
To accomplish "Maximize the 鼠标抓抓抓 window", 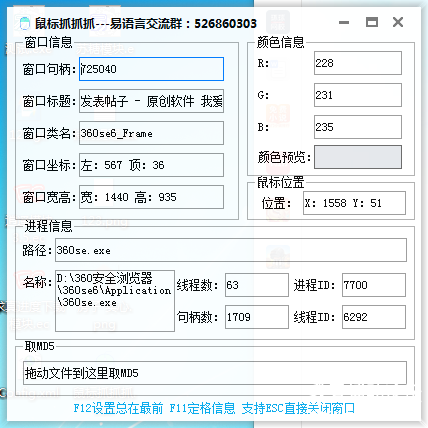I will pos(372,22).
